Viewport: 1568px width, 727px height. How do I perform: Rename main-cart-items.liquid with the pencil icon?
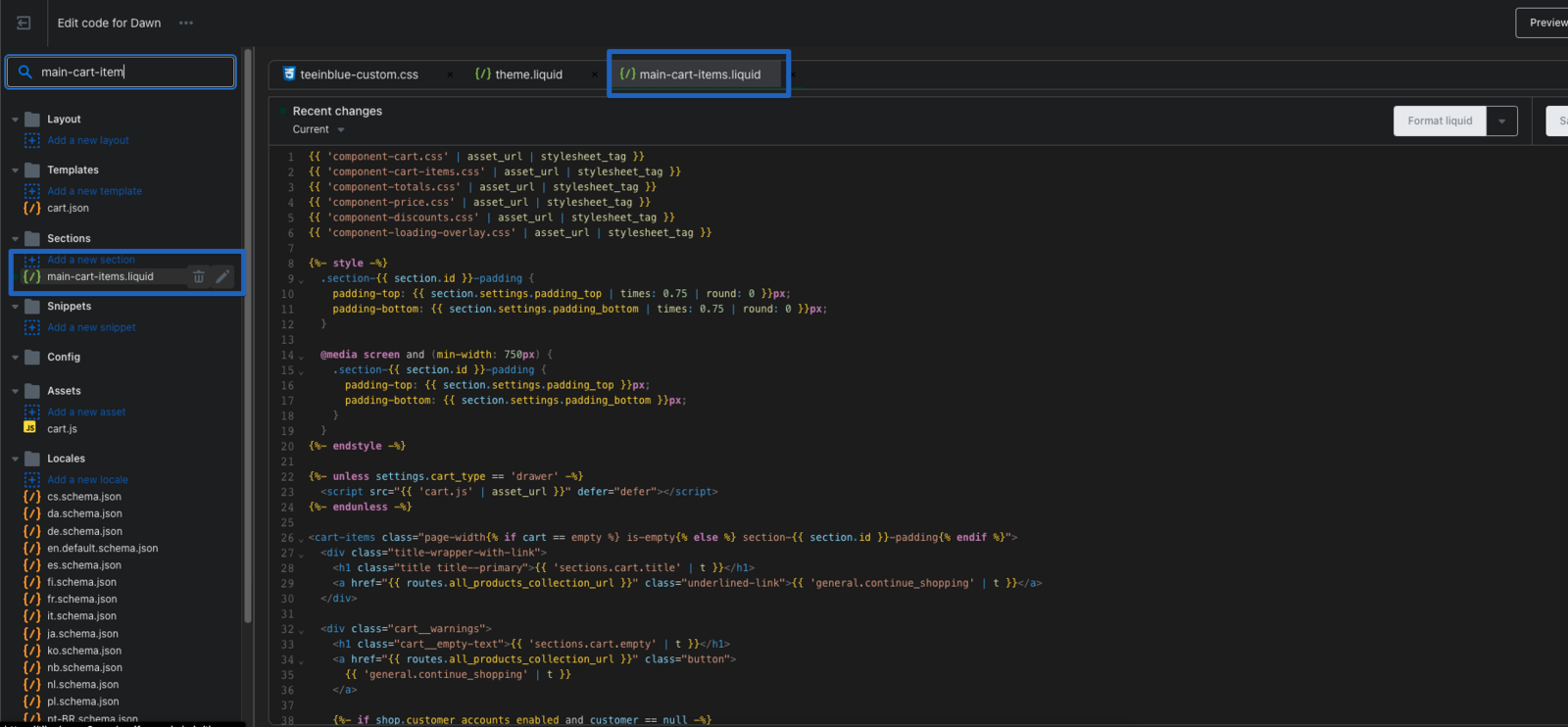coord(222,276)
